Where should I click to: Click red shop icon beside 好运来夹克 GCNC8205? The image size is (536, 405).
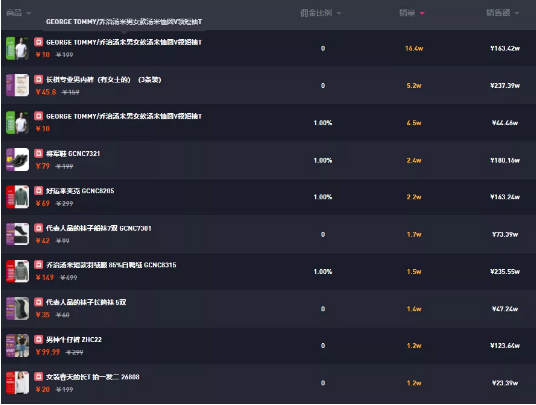(x=38, y=190)
